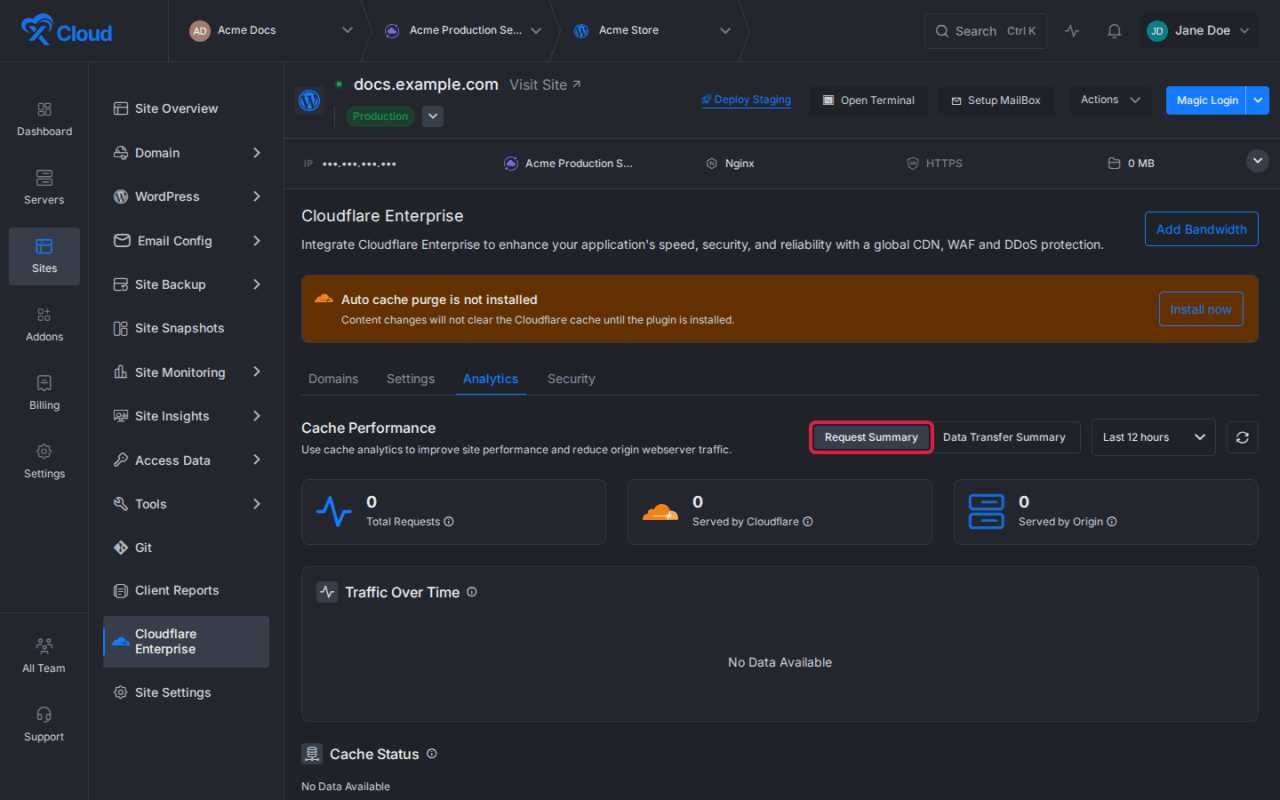Open the Jane Doe user menu
Image resolution: width=1280 pixels, height=800 pixels.
[x=1198, y=31]
